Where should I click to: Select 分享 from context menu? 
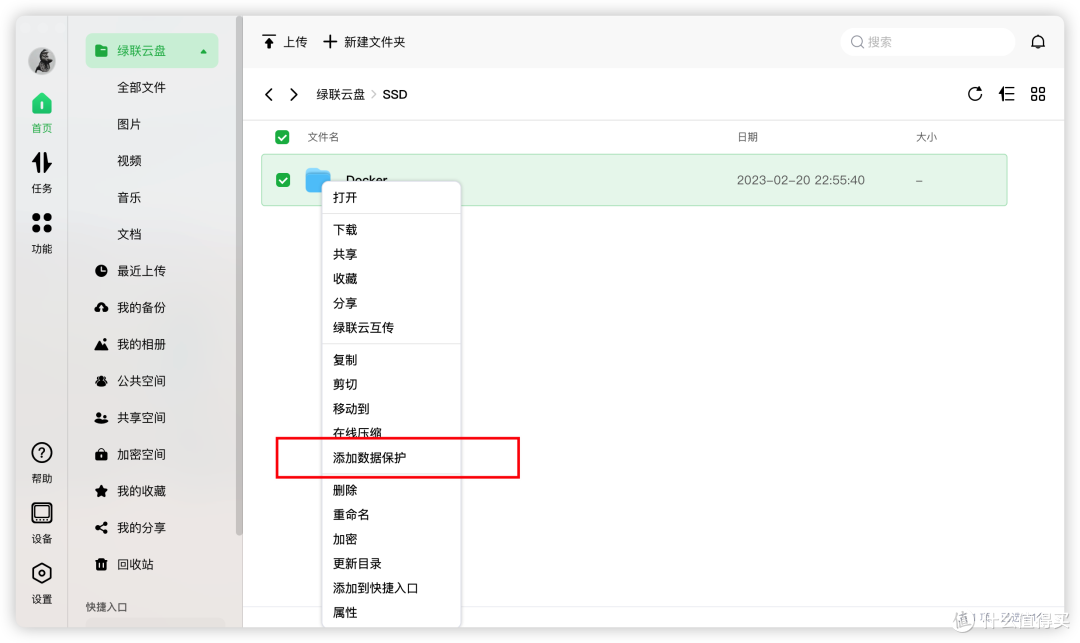pos(391,303)
